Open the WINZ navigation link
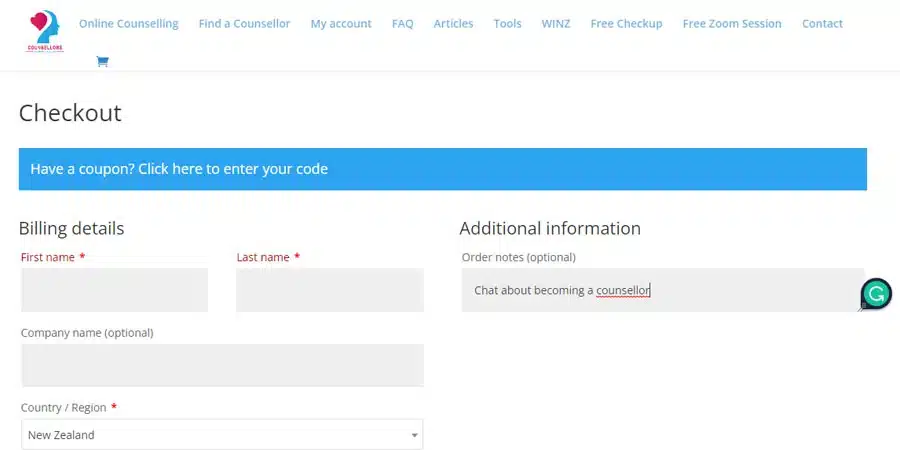The width and height of the screenshot is (900, 450). pos(555,23)
